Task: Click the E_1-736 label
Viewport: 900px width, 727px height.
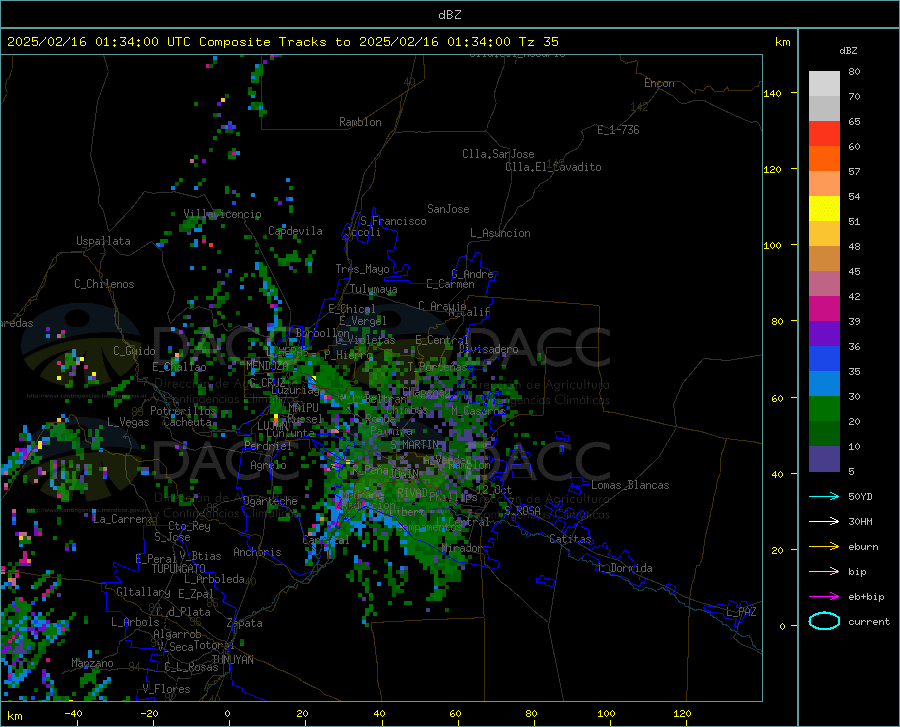Action: tap(618, 130)
